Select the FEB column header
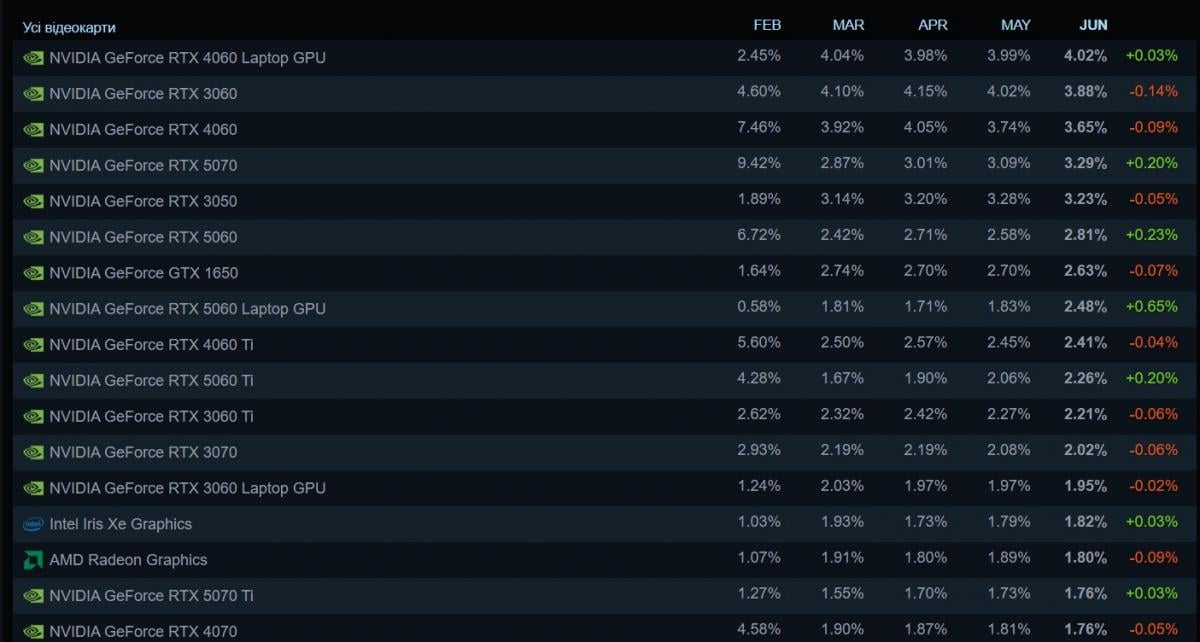 click(x=767, y=25)
